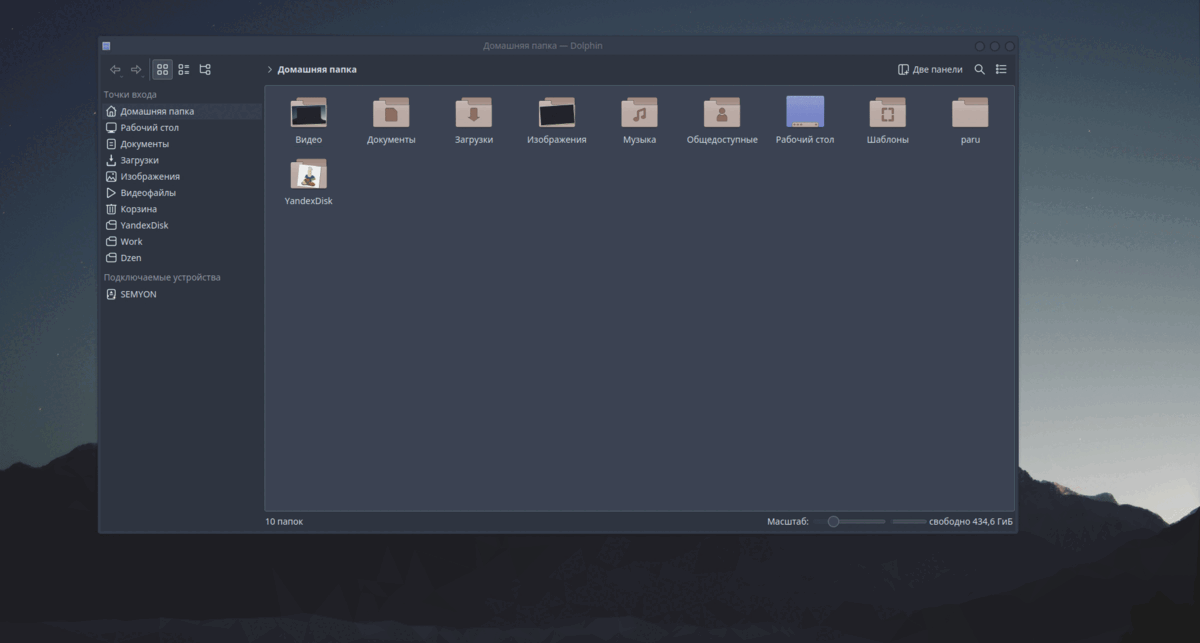Image resolution: width=1200 pixels, height=643 pixels.
Task: Switch to compact list view mode
Action: 183,70
